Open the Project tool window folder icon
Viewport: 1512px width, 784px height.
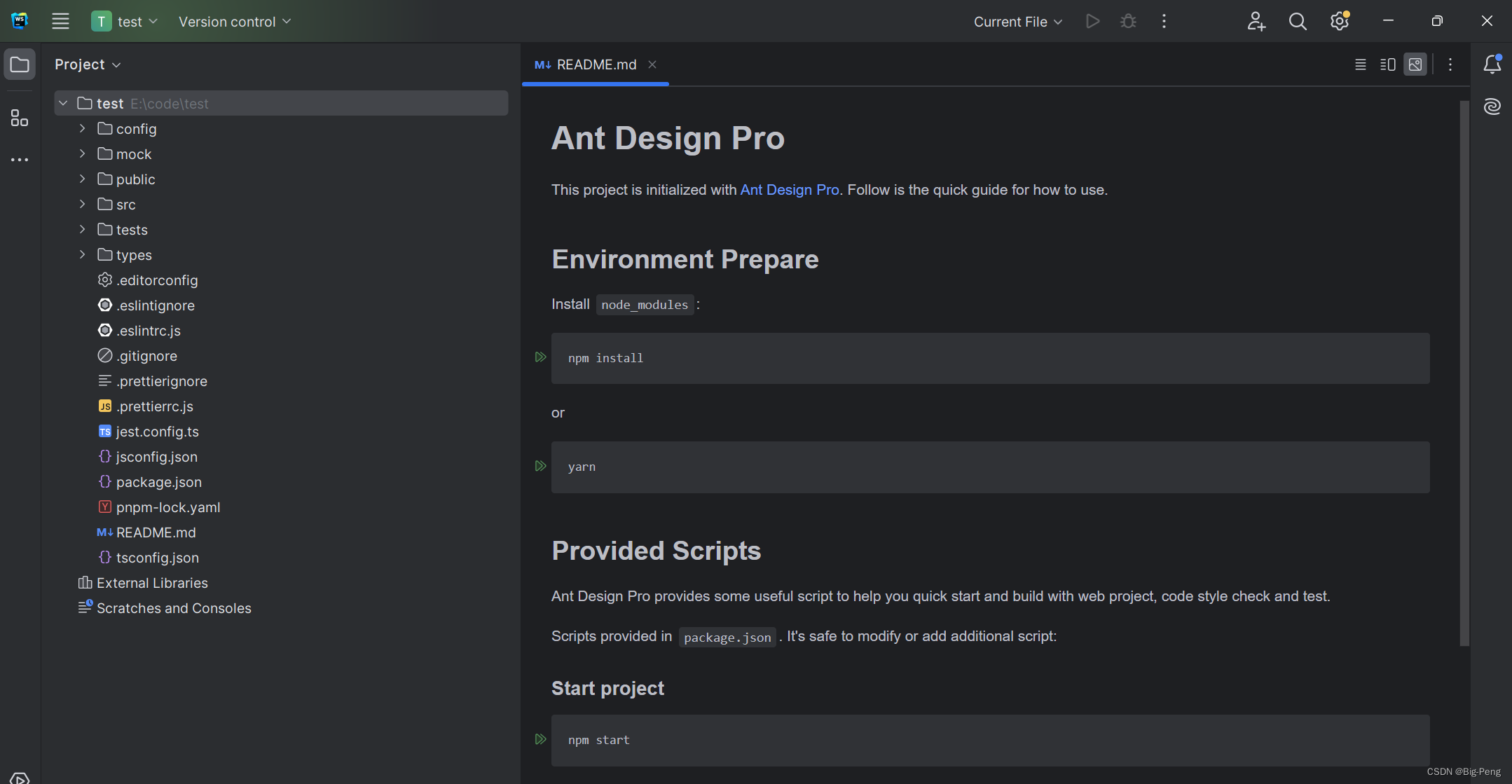tap(20, 64)
